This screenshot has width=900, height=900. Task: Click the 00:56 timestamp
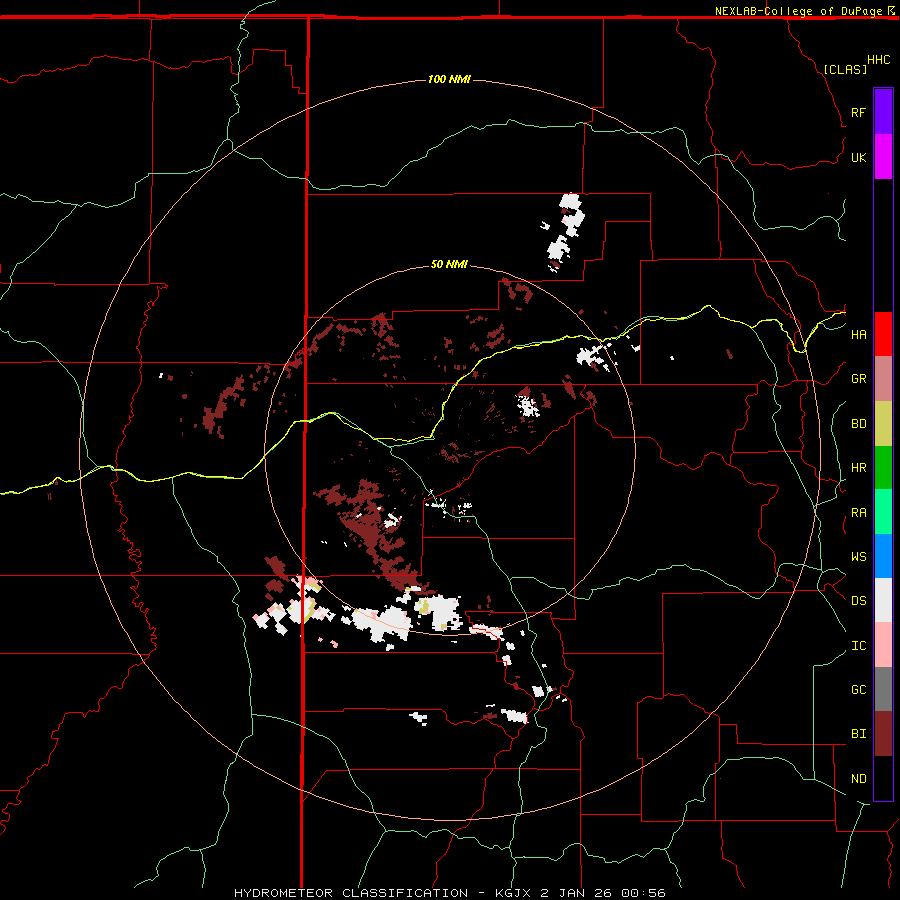[643, 893]
